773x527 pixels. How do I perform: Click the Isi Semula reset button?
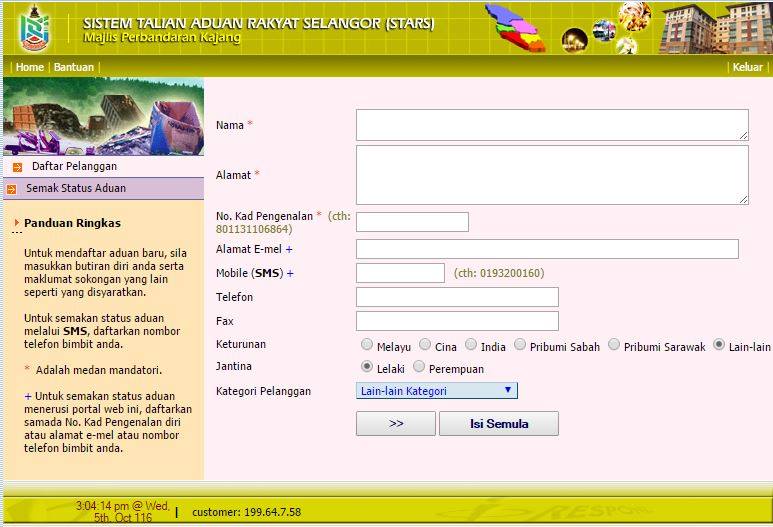tap(499, 423)
